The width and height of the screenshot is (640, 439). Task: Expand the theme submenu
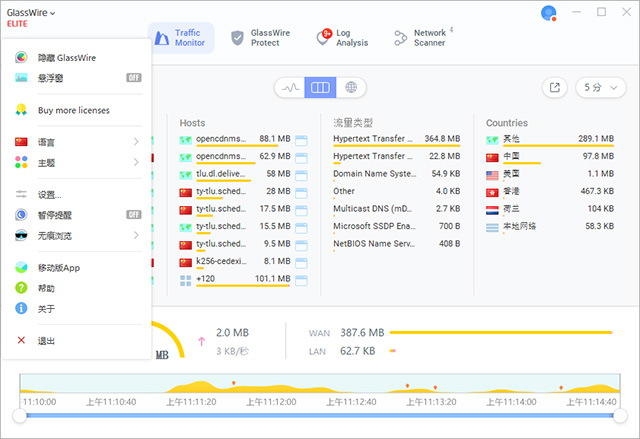[x=136, y=162]
